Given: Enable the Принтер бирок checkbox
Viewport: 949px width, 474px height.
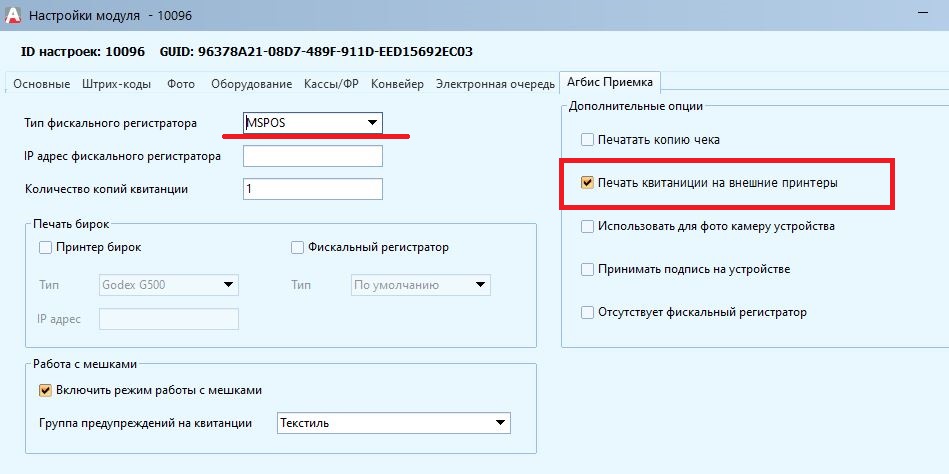Looking at the screenshot, I should click(45, 247).
